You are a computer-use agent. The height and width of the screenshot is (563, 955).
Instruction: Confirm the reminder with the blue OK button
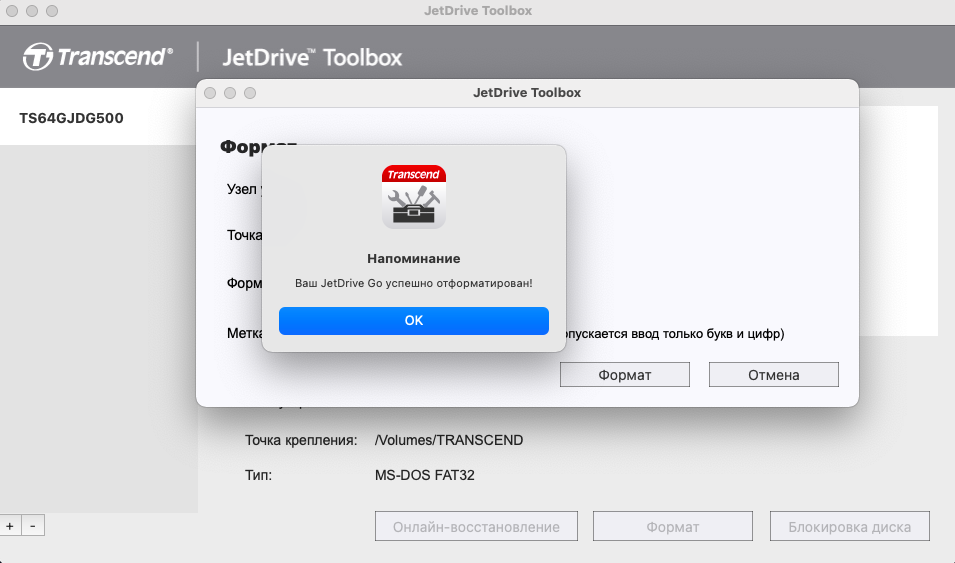tap(414, 320)
